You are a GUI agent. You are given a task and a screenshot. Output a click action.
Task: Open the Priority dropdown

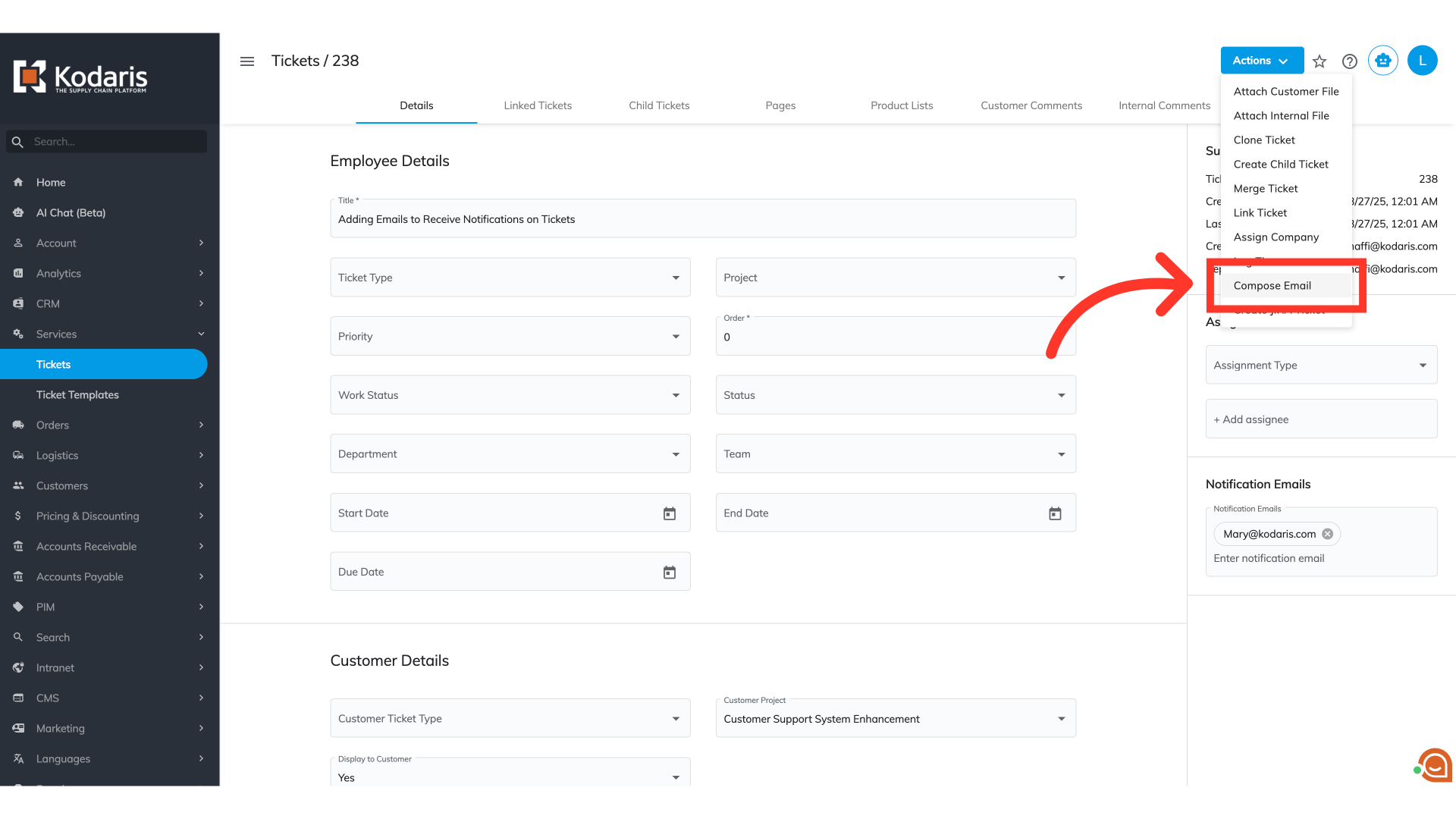[x=510, y=337]
